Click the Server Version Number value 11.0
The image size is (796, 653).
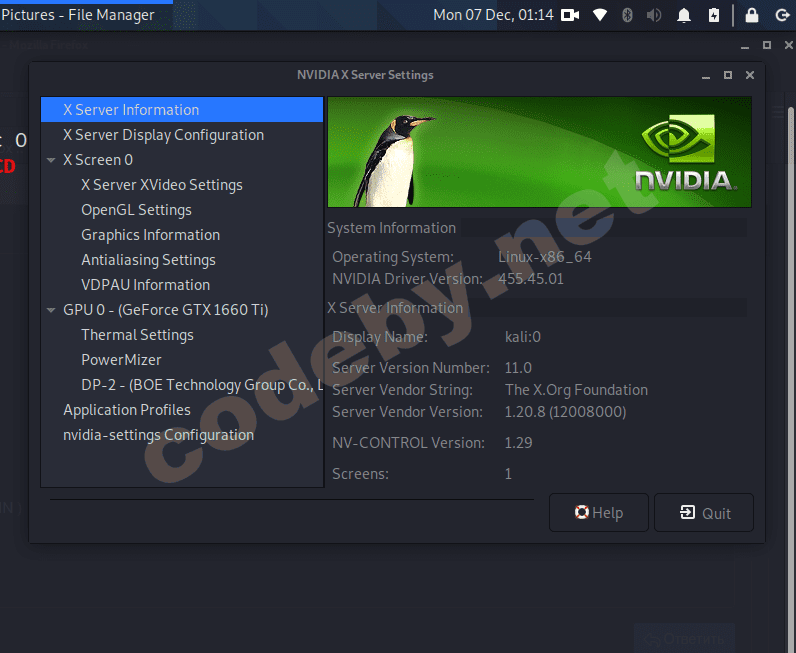pos(518,368)
